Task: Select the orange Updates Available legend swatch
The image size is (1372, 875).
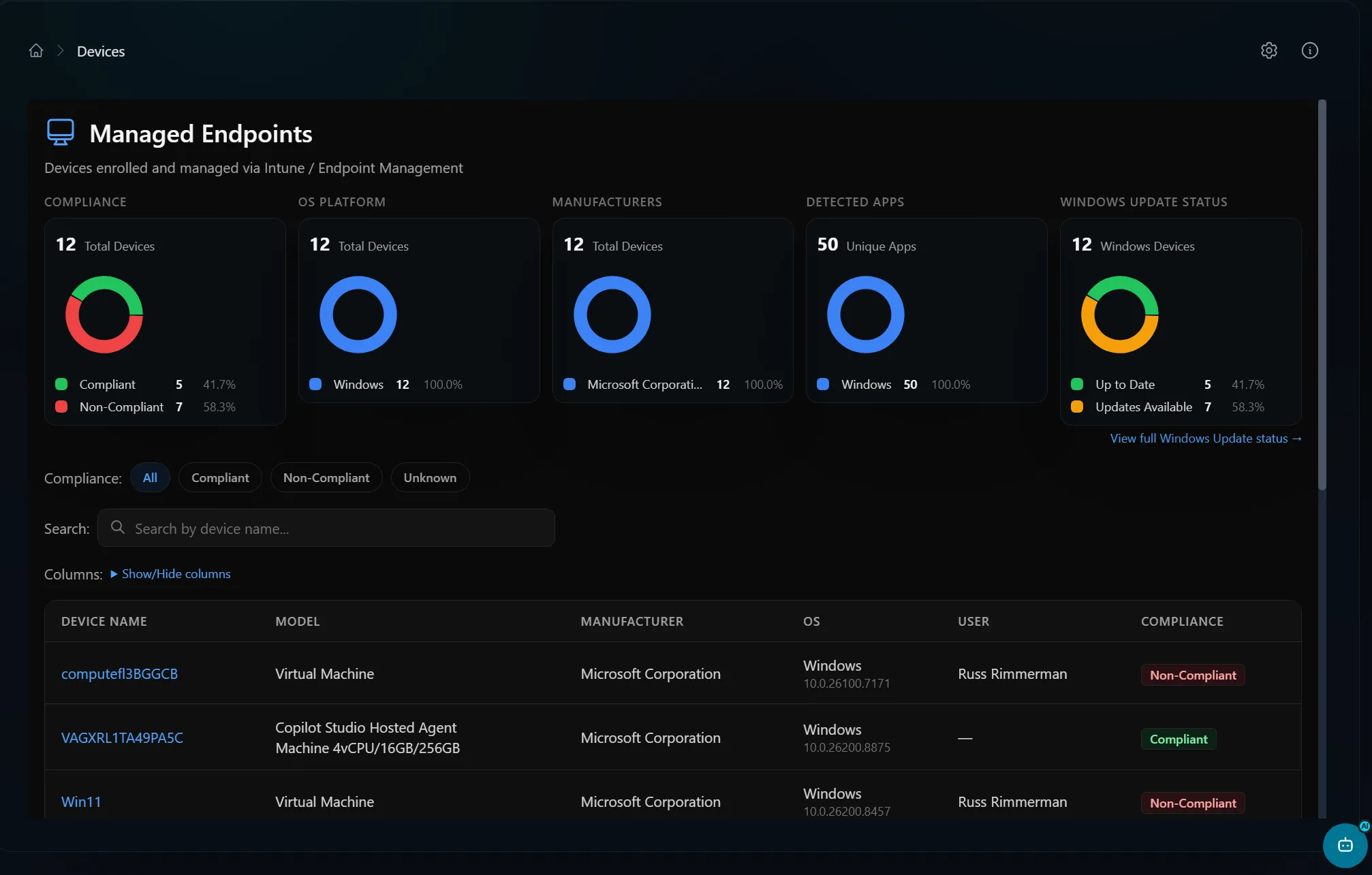Action: tap(1077, 407)
